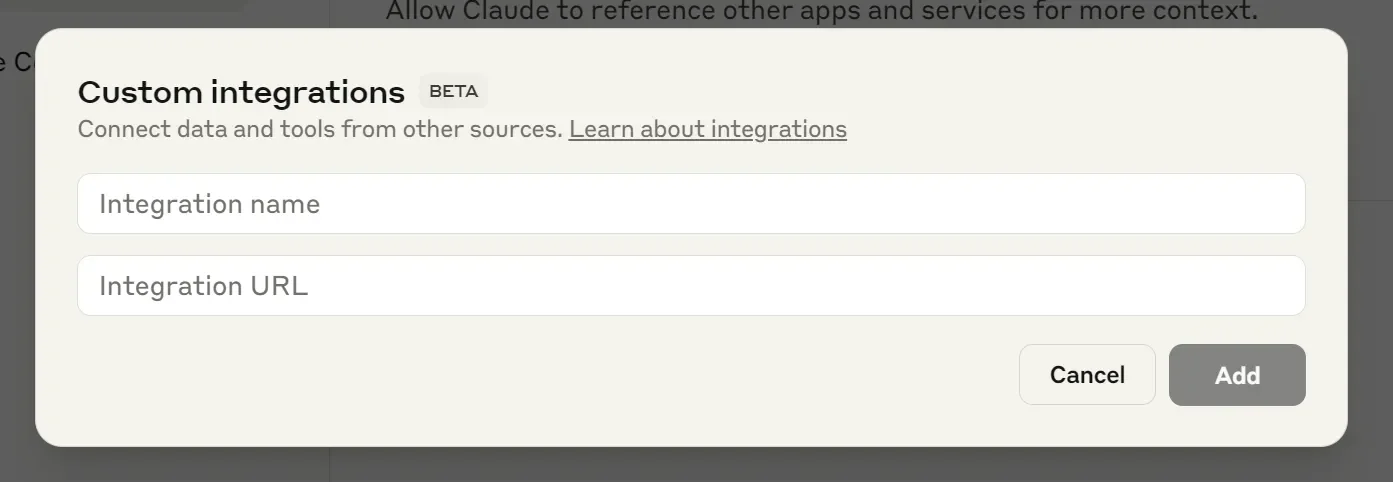Click the cut-off text at the left edge
Image resolution: width=1393 pixels, height=482 pixels.
(13, 61)
